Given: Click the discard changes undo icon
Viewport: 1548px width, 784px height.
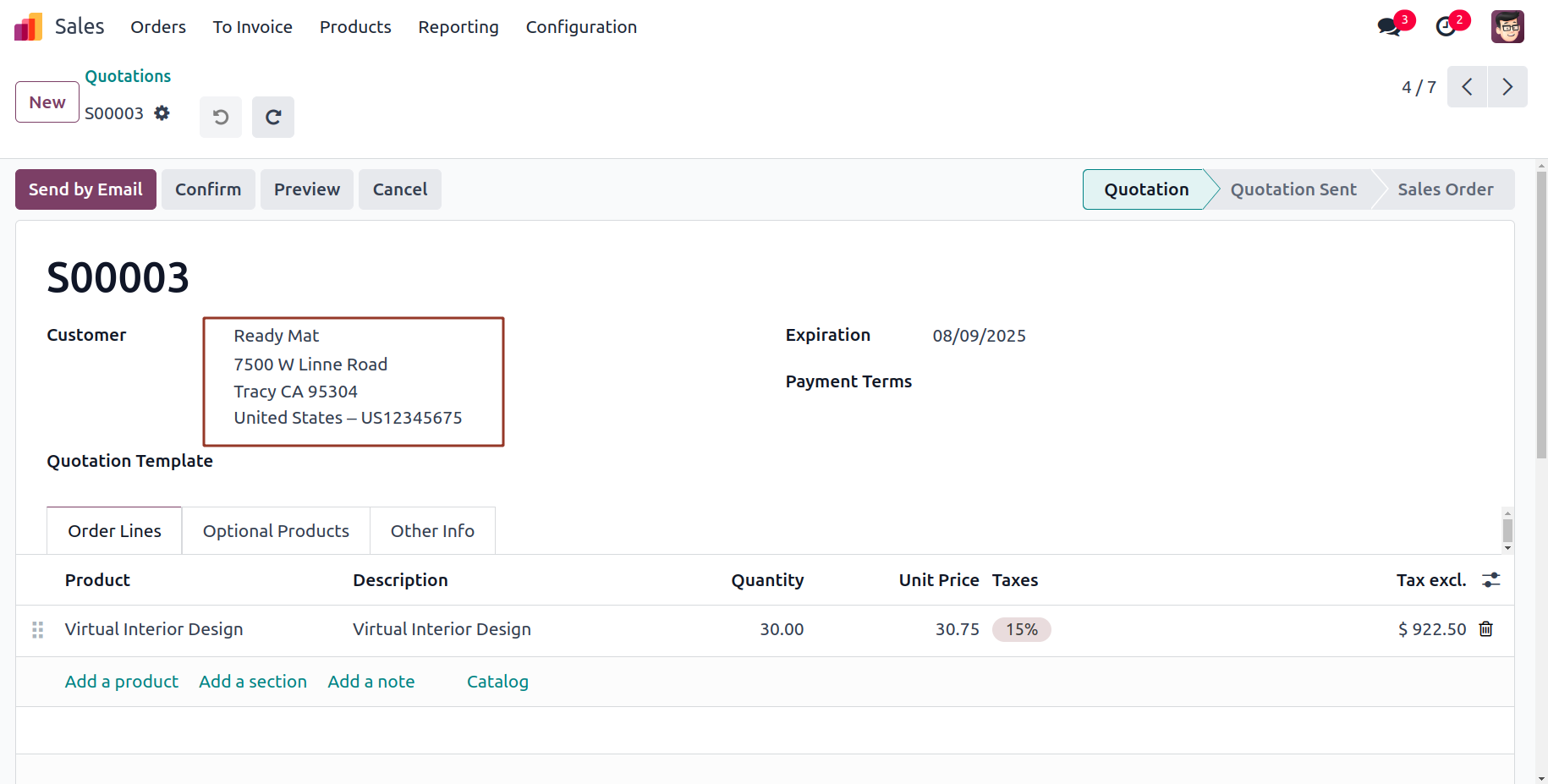Looking at the screenshot, I should [x=221, y=117].
